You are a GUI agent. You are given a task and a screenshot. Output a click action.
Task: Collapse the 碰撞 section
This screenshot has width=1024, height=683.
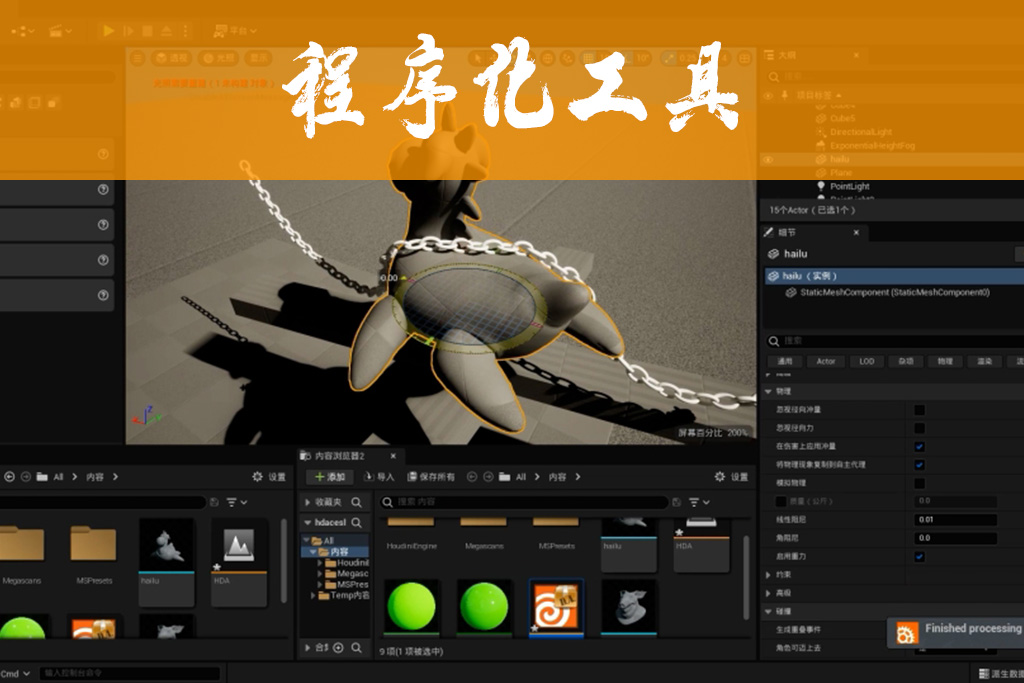pyautogui.click(x=768, y=612)
